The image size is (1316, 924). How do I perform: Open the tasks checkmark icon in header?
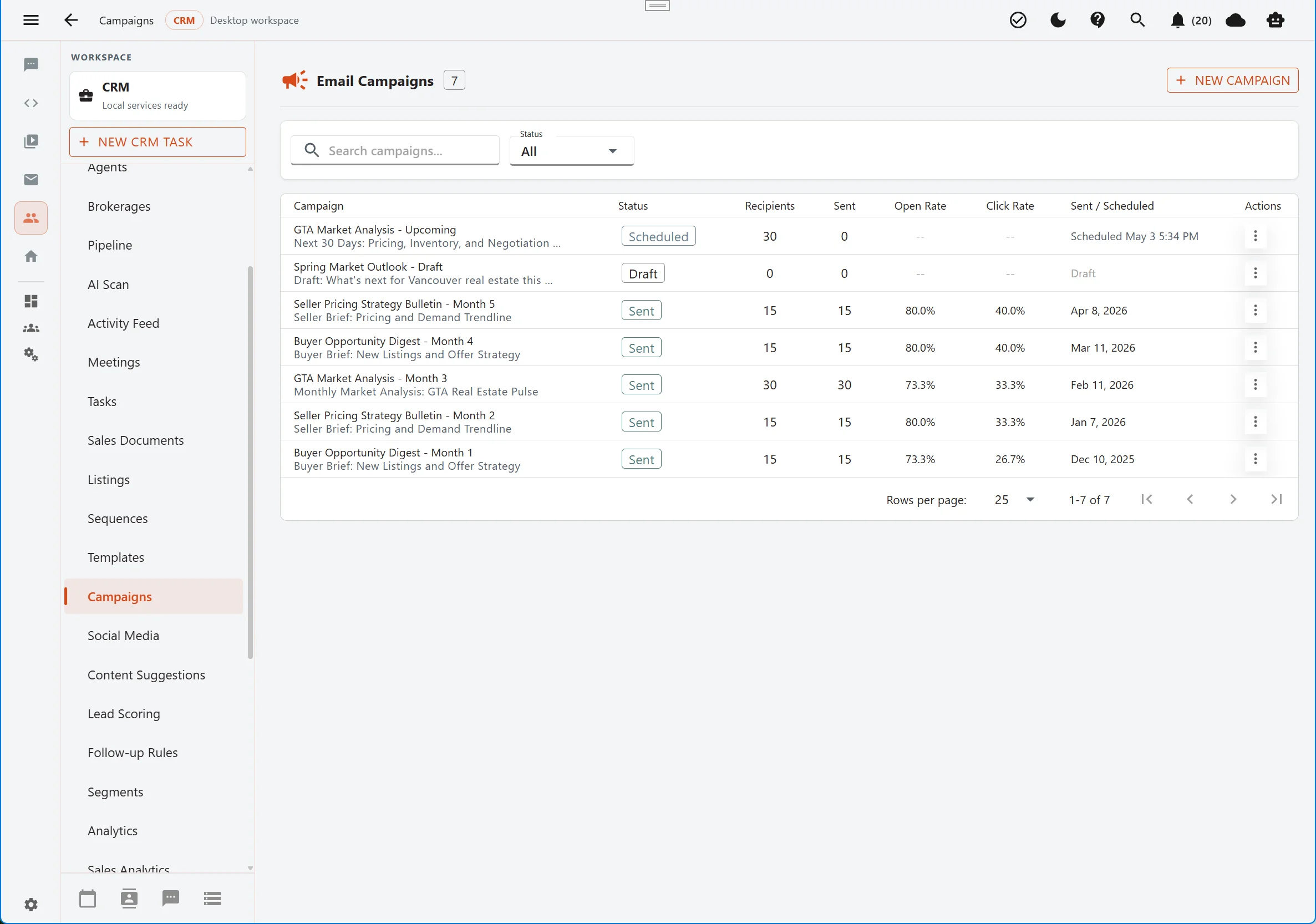[1018, 20]
